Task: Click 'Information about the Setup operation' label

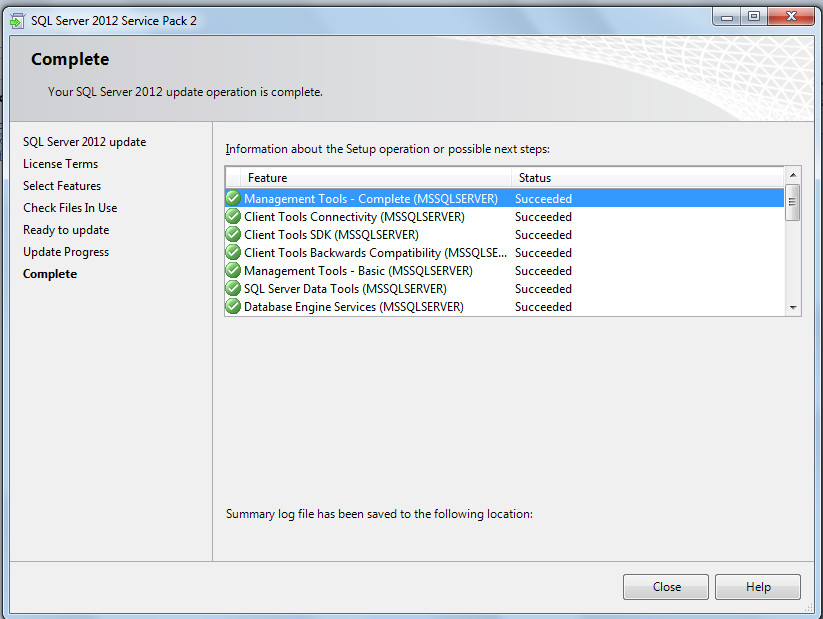Action: (x=387, y=149)
